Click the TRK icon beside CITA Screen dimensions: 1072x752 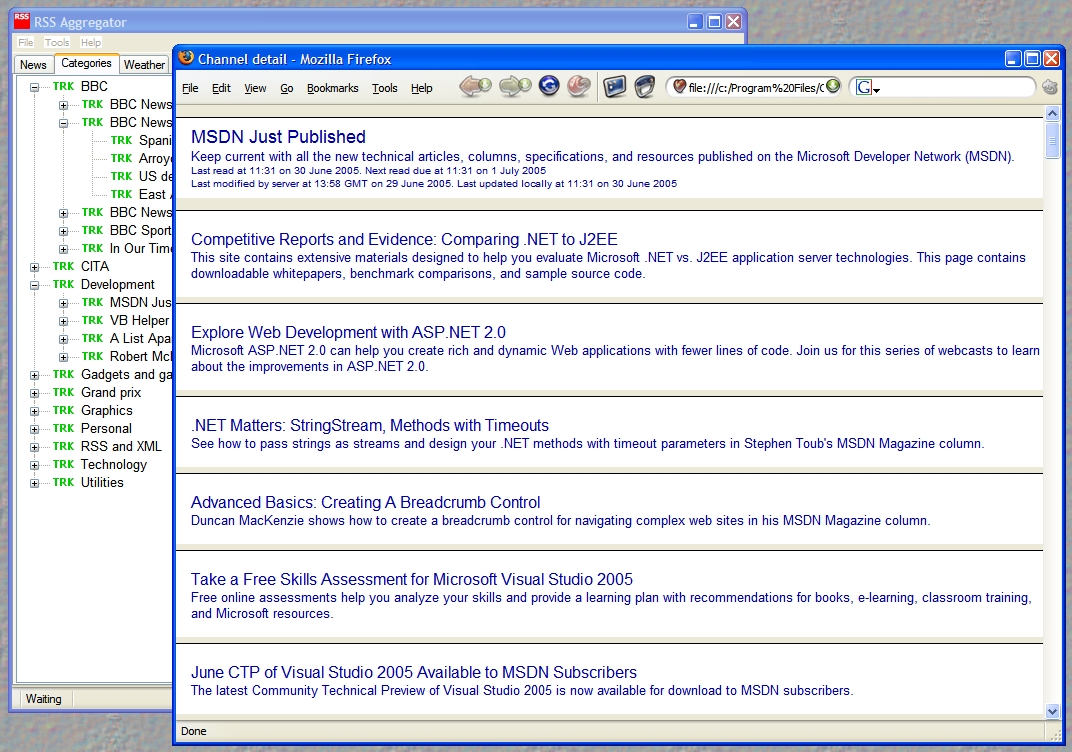64,266
